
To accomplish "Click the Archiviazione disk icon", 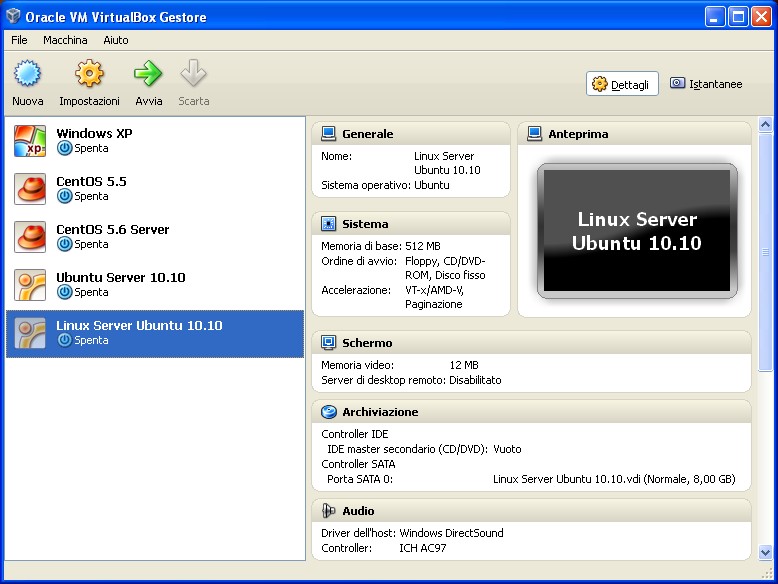I will click(x=328, y=412).
